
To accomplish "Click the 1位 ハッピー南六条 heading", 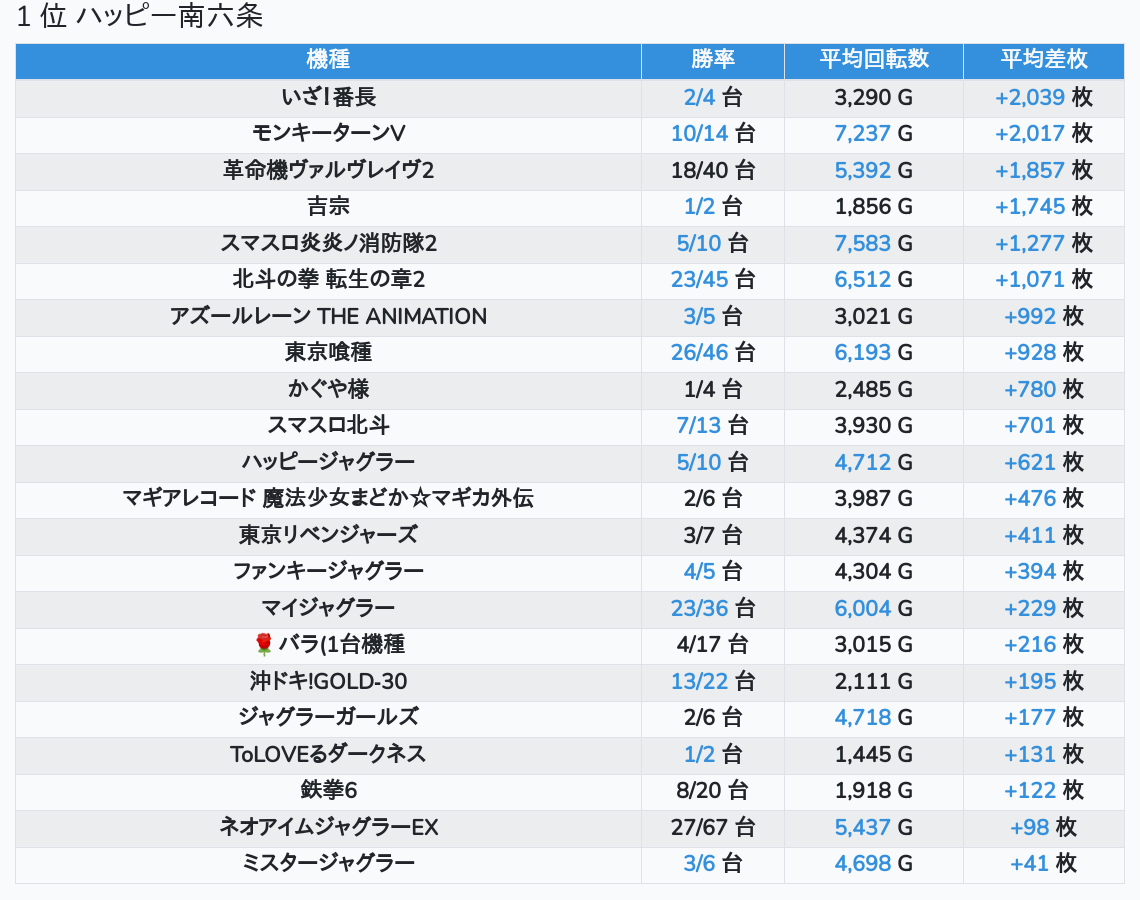I will pyautogui.click(x=140, y=17).
